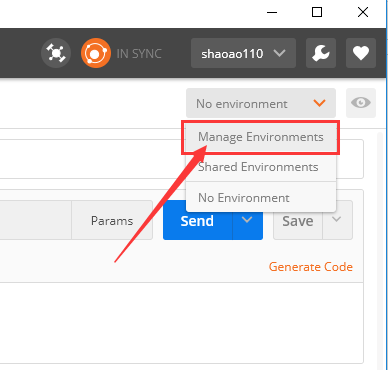Click the interceptor satellite icon in header
This screenshot has width=388, height=370.
click(56, 53)
